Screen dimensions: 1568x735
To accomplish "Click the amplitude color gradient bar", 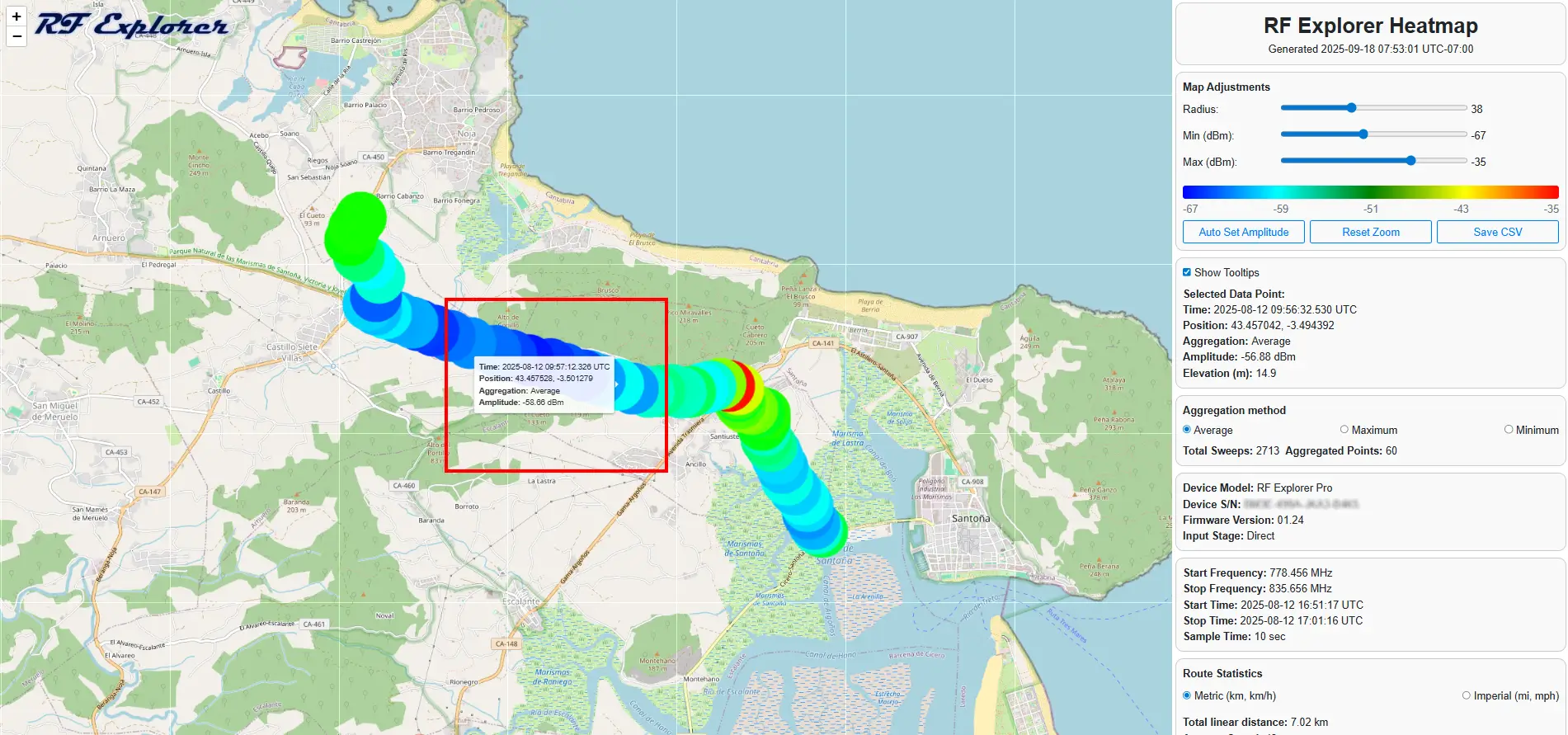I will pyautogui.click(x=1370, y=192).
